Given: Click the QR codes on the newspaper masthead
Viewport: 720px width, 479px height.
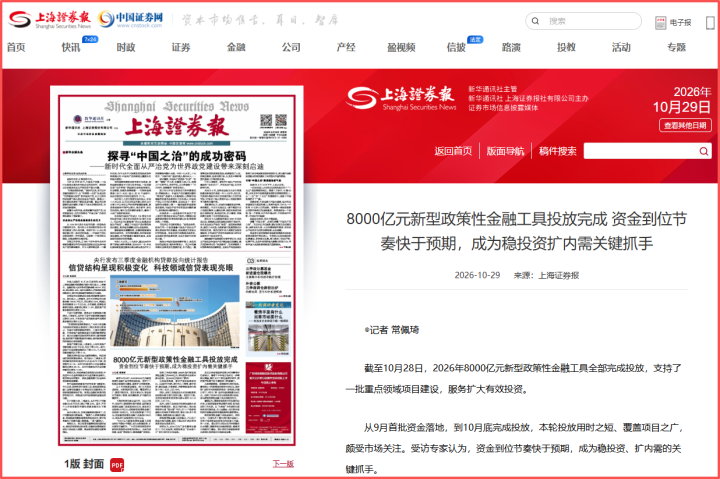Looking at the screenshot, I should pyautogui.click(x=274, y=120).
